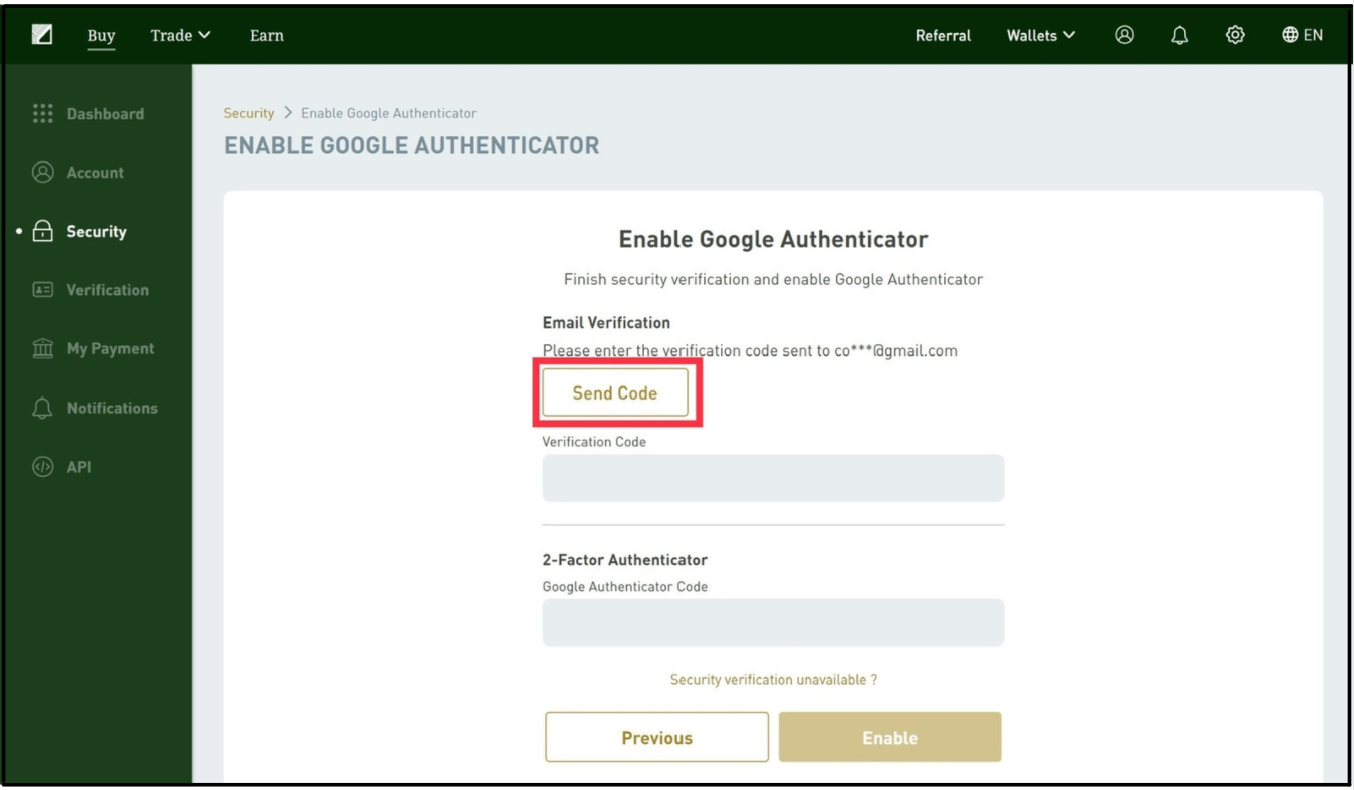This screenshot has height=790, width=1354.
Task: Click the API code icon
Action: (42, 467)
